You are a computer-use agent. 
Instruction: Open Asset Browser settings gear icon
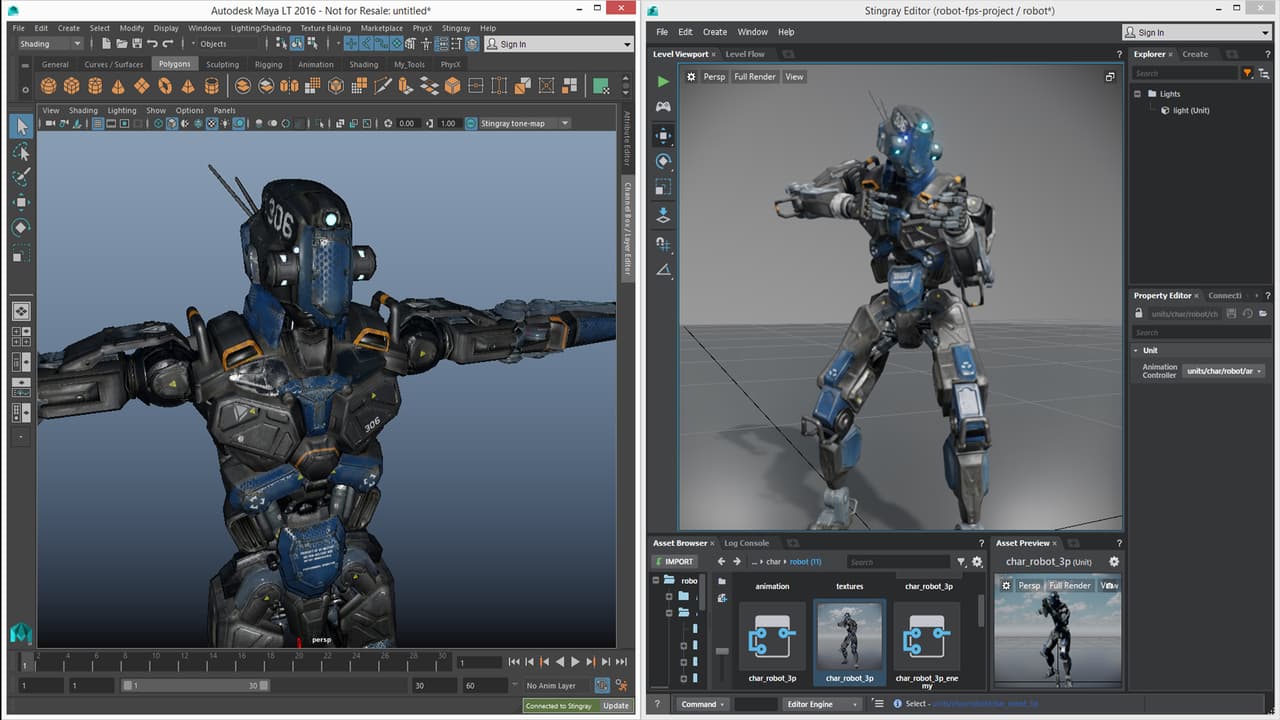click(977, 562)
